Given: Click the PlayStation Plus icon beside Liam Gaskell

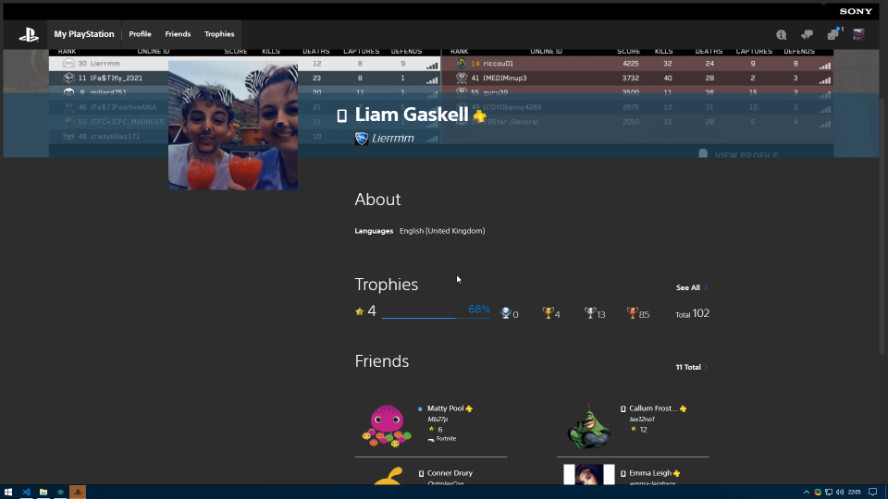Looking at the screenshot, I should click(x=480, y=116).
